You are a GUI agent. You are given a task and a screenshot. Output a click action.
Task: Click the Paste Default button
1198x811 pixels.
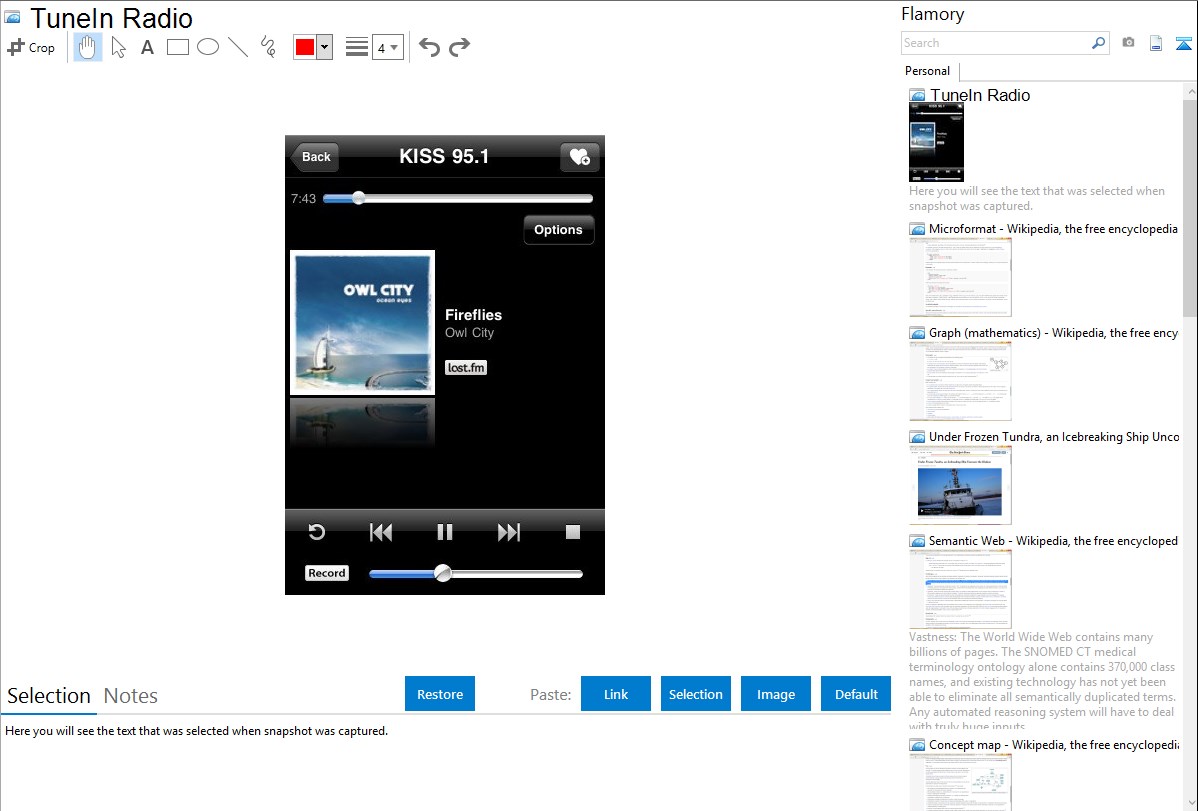(x=856, y=694)
